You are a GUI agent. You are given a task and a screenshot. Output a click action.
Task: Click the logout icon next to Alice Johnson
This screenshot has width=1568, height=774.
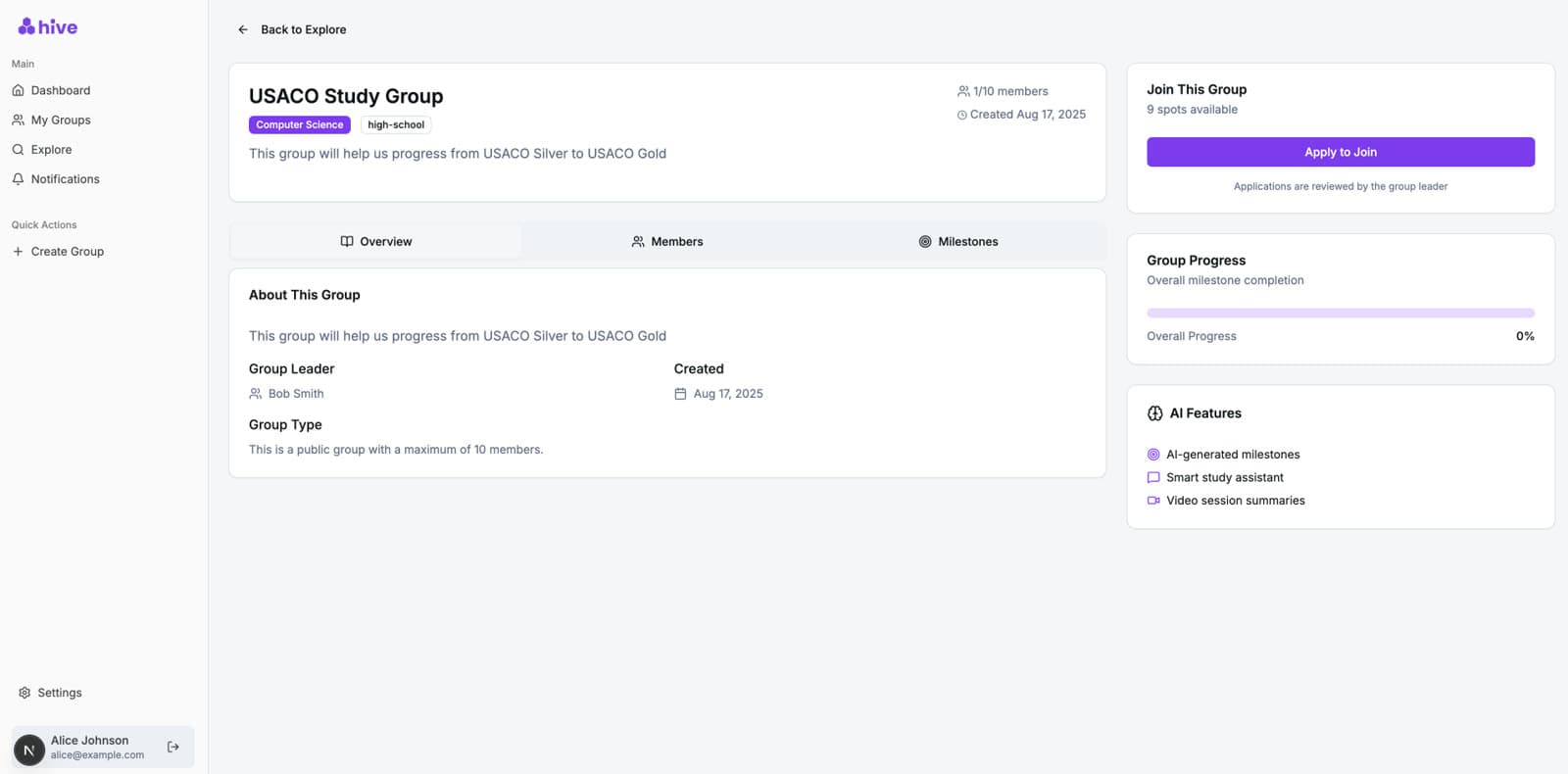point(173,747)
